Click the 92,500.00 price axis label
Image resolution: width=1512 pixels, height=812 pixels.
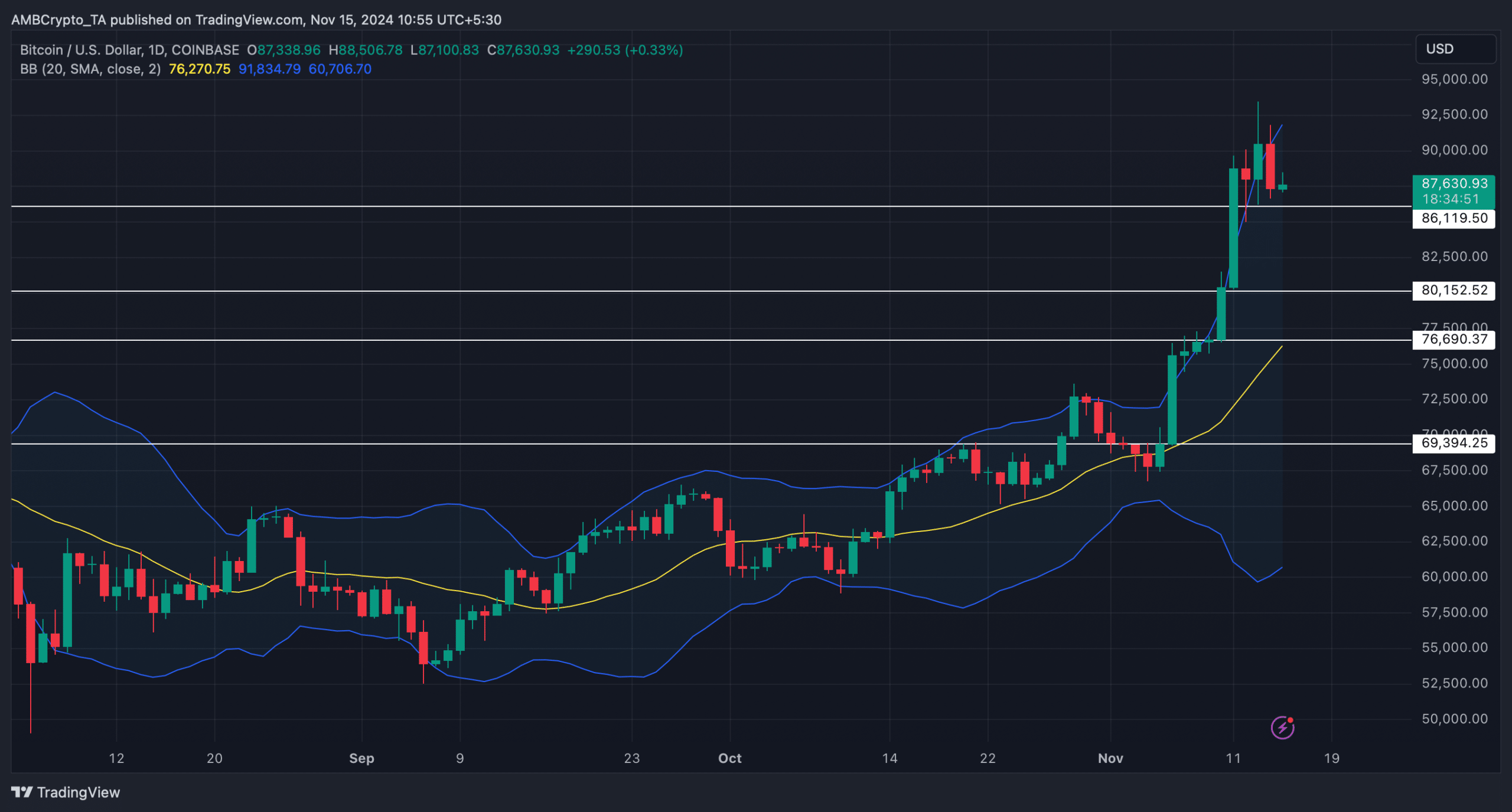tap(1455, 115)
